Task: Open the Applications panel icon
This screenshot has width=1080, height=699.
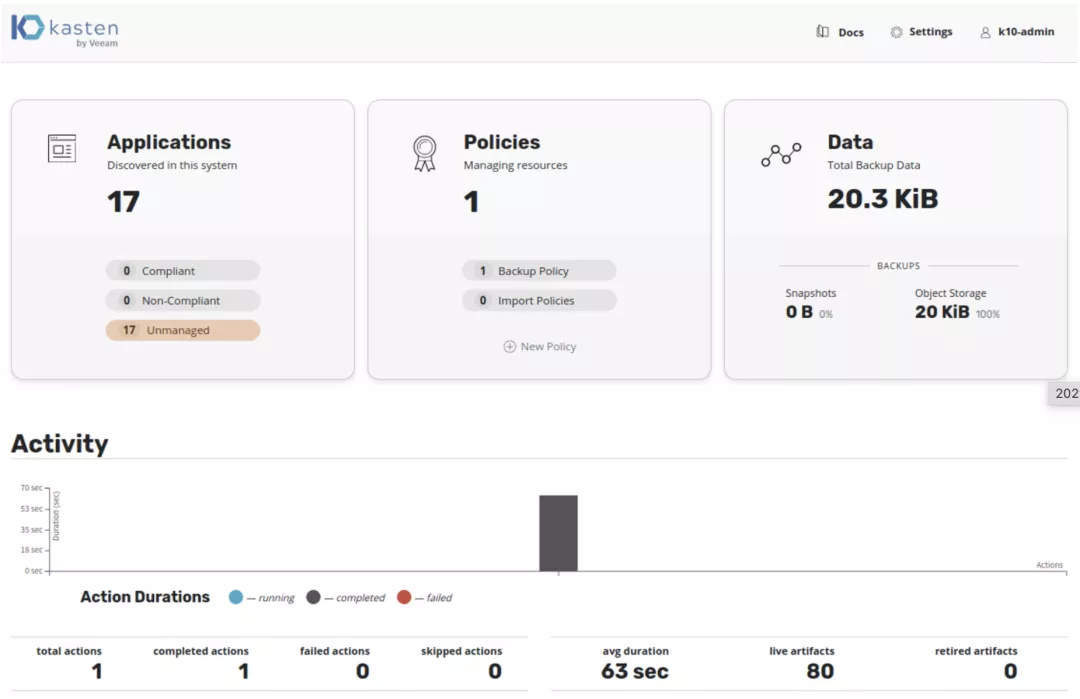Action: pos(62,148)
